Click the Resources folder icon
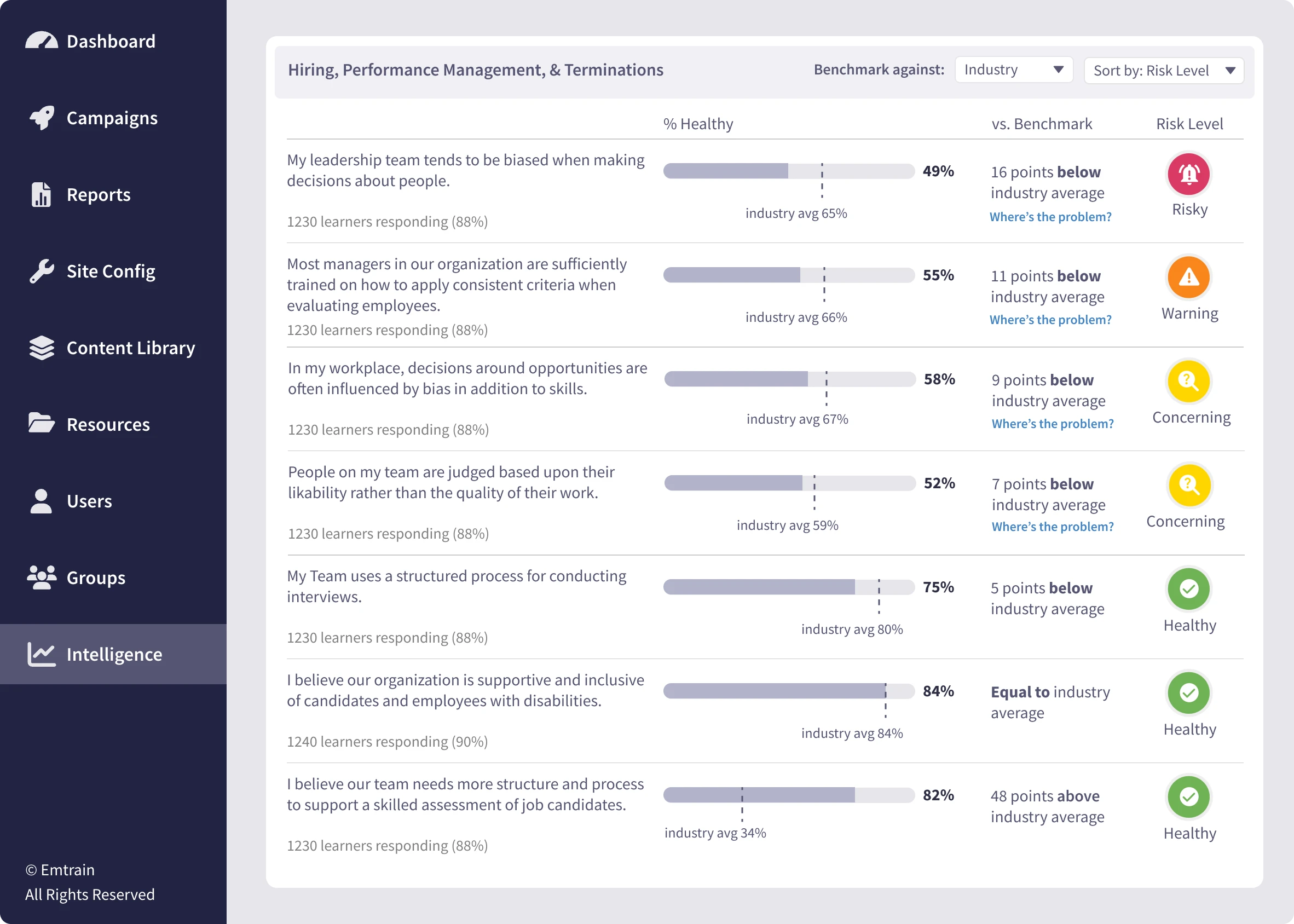This screenshot has width=1294, height=924. click(42, 423)
